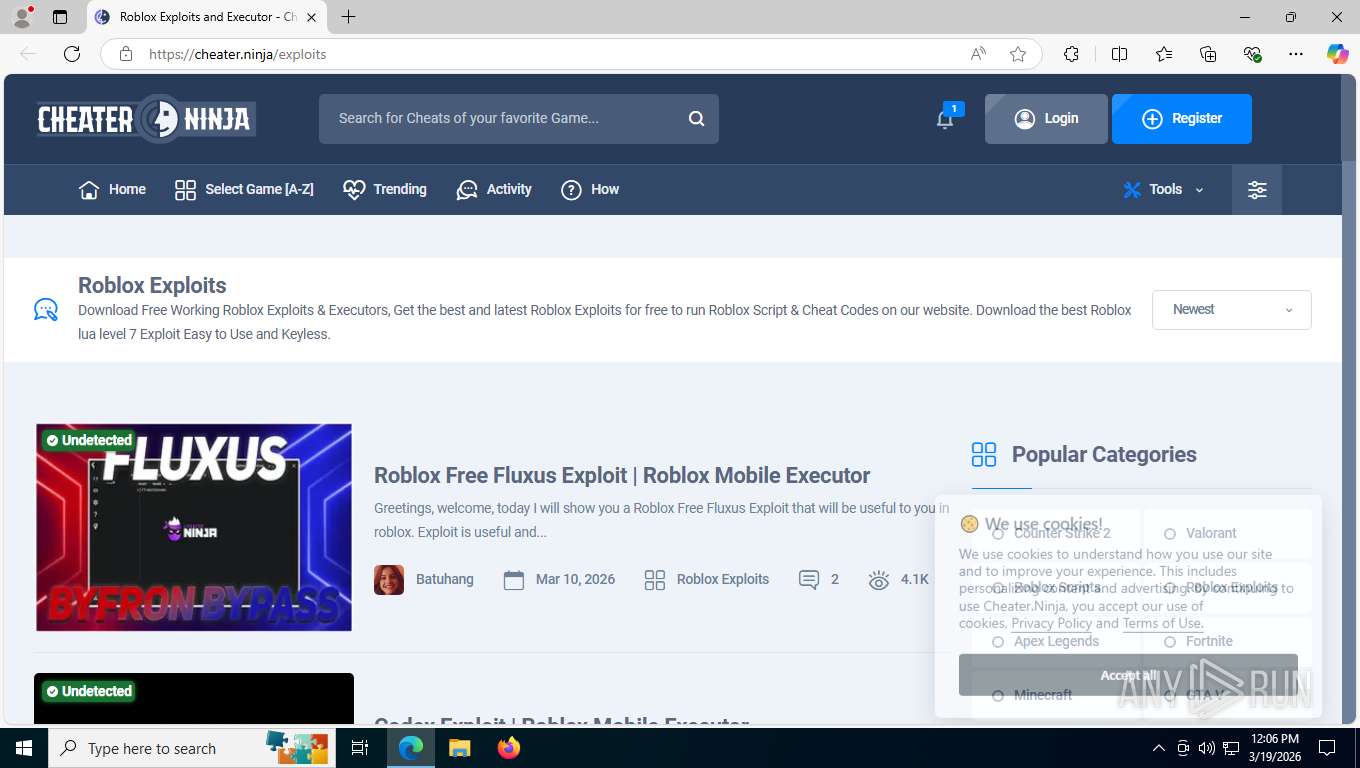The image size is (1360, 768).
Task: Click the Popular Categories grid icon
Action: click(984, 455)
